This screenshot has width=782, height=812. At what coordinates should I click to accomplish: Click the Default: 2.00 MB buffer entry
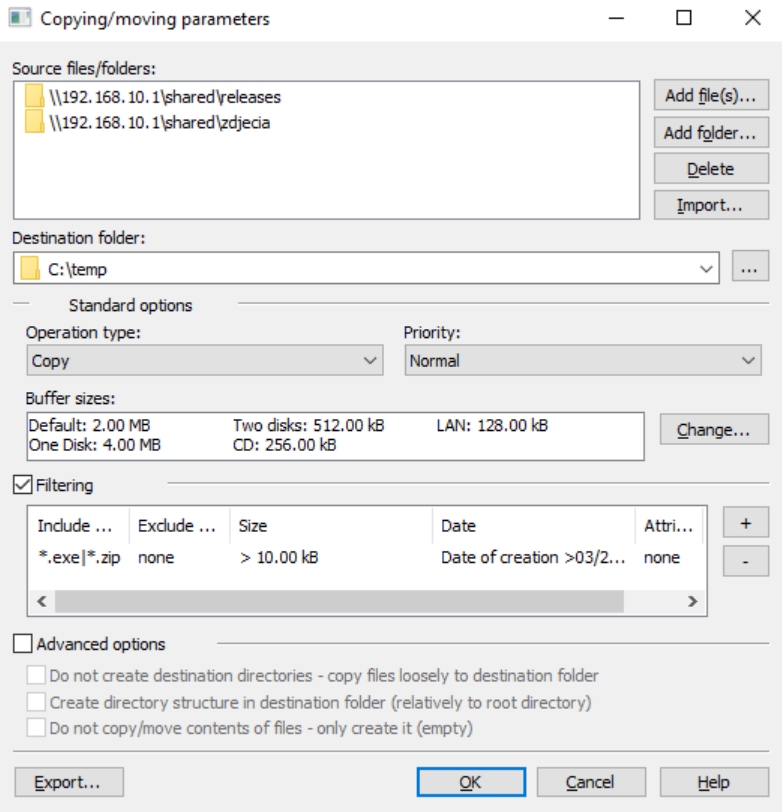[x=89, y=425]
